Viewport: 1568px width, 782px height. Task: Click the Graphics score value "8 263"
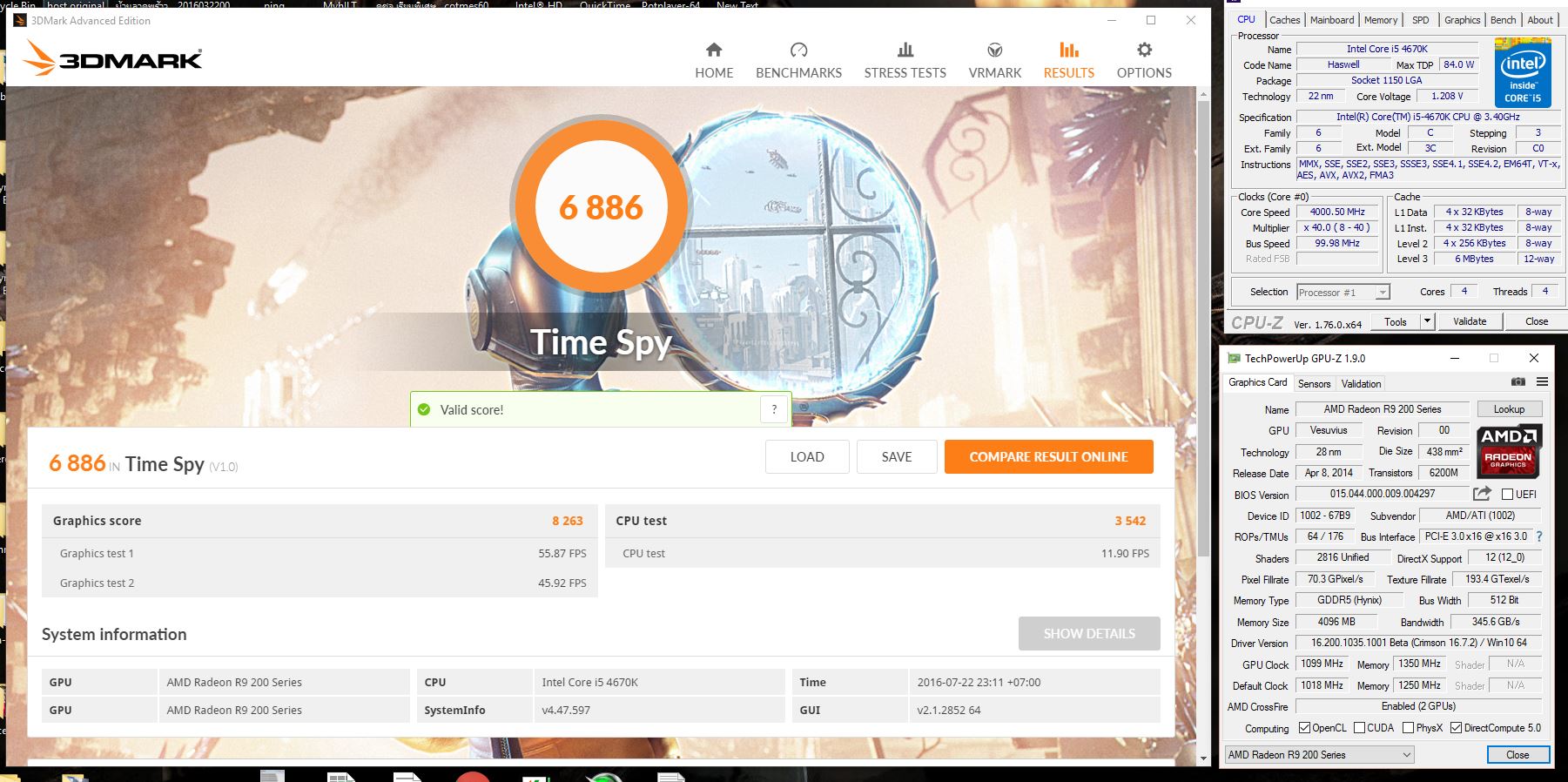568,521
